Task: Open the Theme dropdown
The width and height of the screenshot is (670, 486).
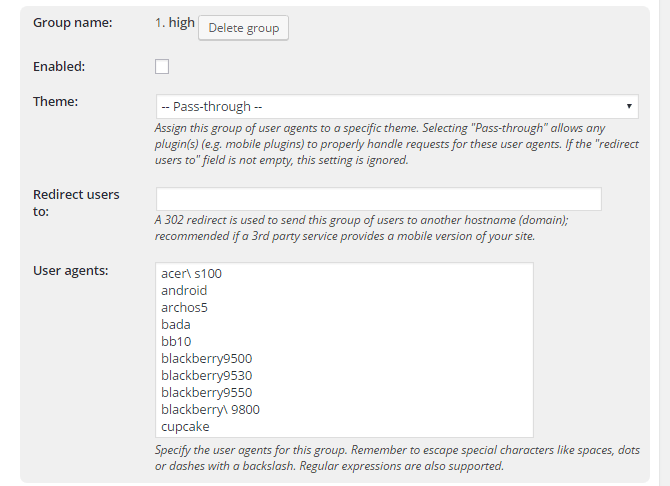Action: point(397,106)
